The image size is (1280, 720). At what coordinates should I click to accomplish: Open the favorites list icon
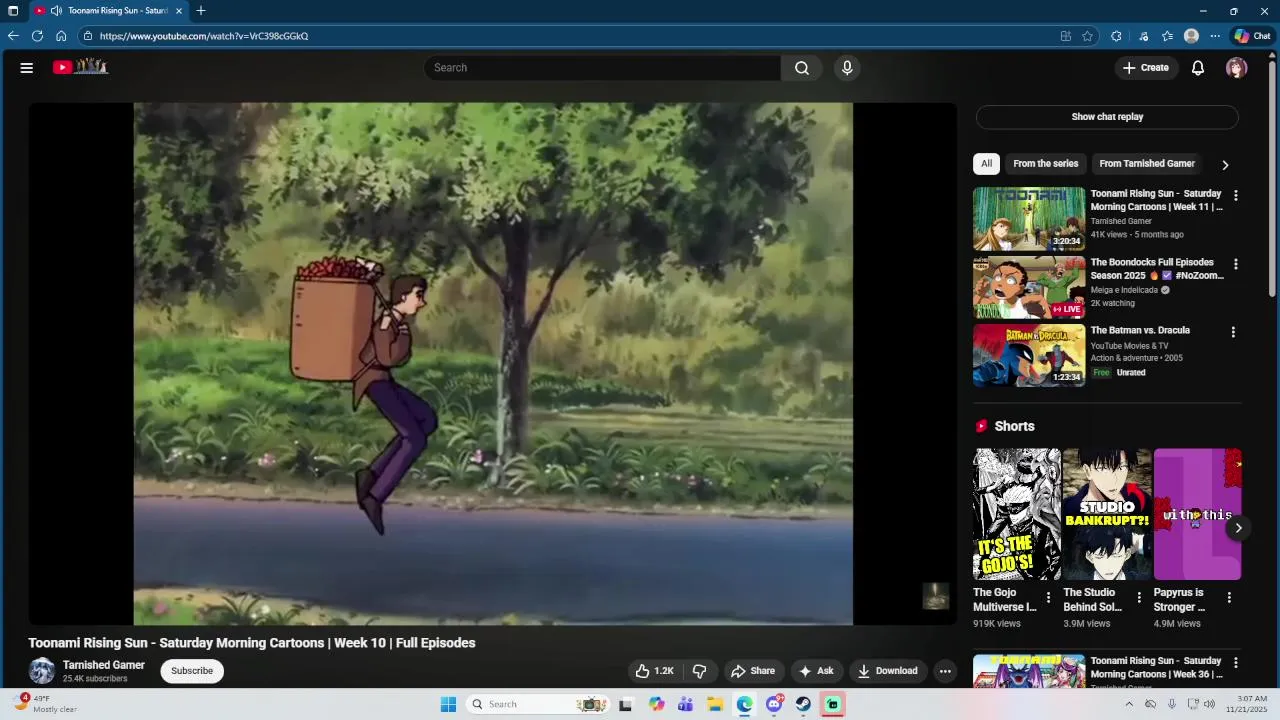coord(1167,36)
